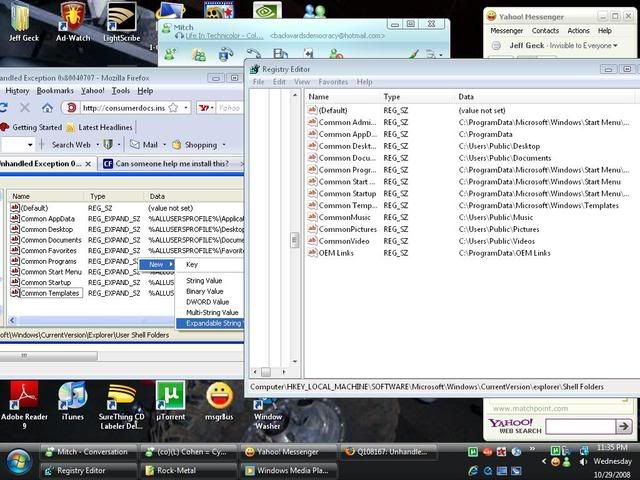Expand the quick launch overflow chevron
This screenshot has height=480, width=640.
tap(532, 449)
